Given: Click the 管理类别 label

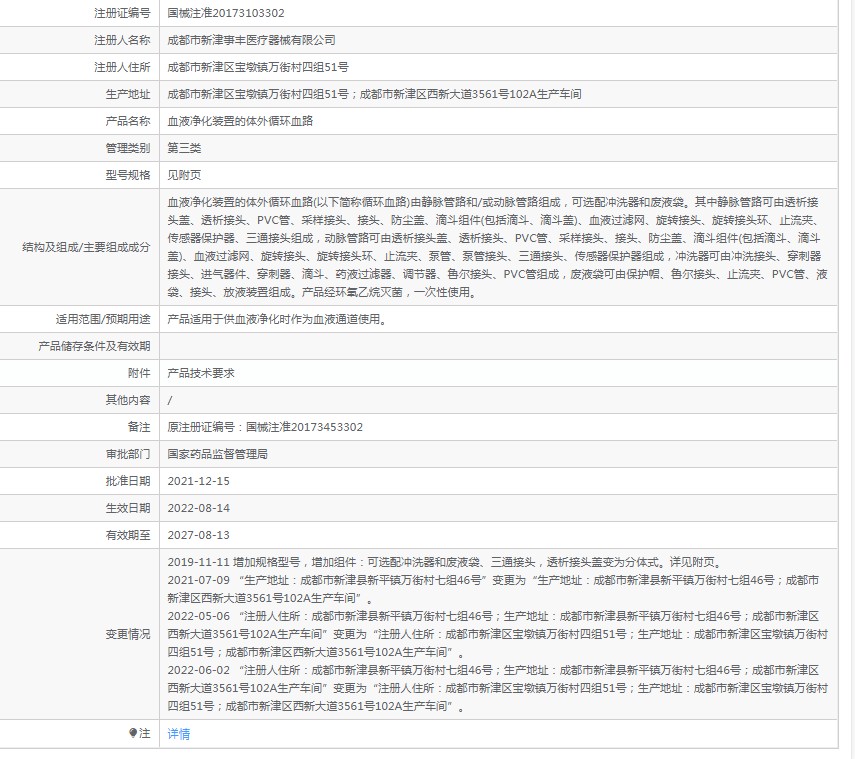Looking at the screenshot, I should tap(128, 148).
